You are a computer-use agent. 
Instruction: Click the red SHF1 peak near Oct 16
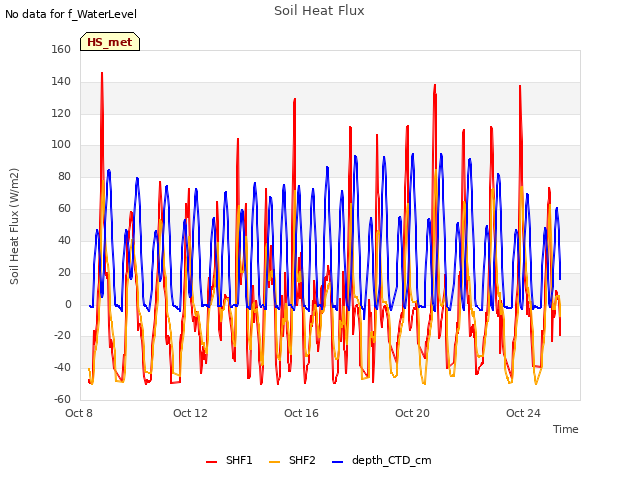click(x=294, y=99)
